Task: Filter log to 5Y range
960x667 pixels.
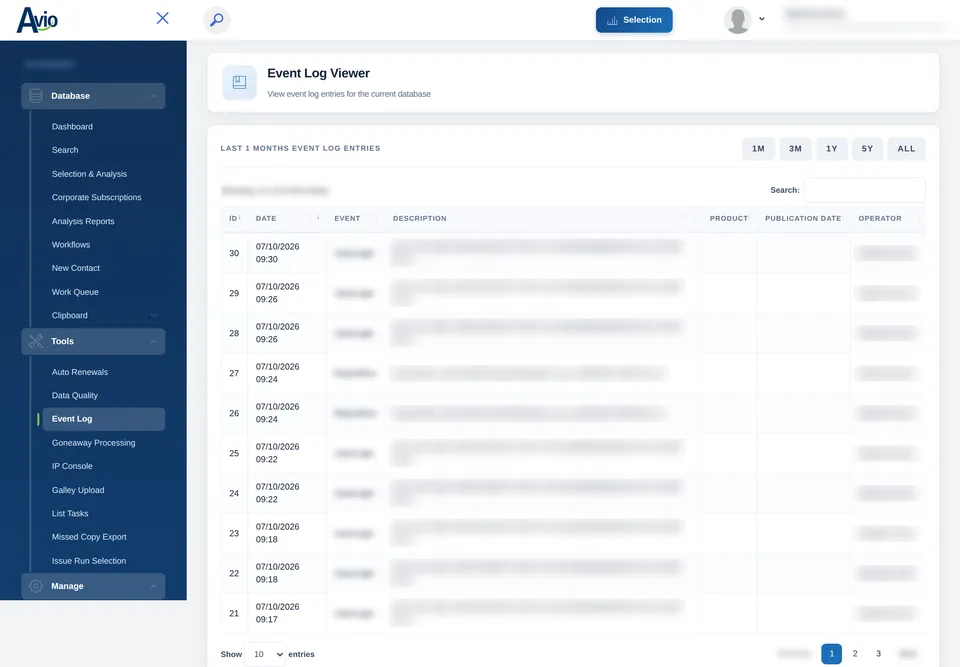Action: click(x=868, y=149)
